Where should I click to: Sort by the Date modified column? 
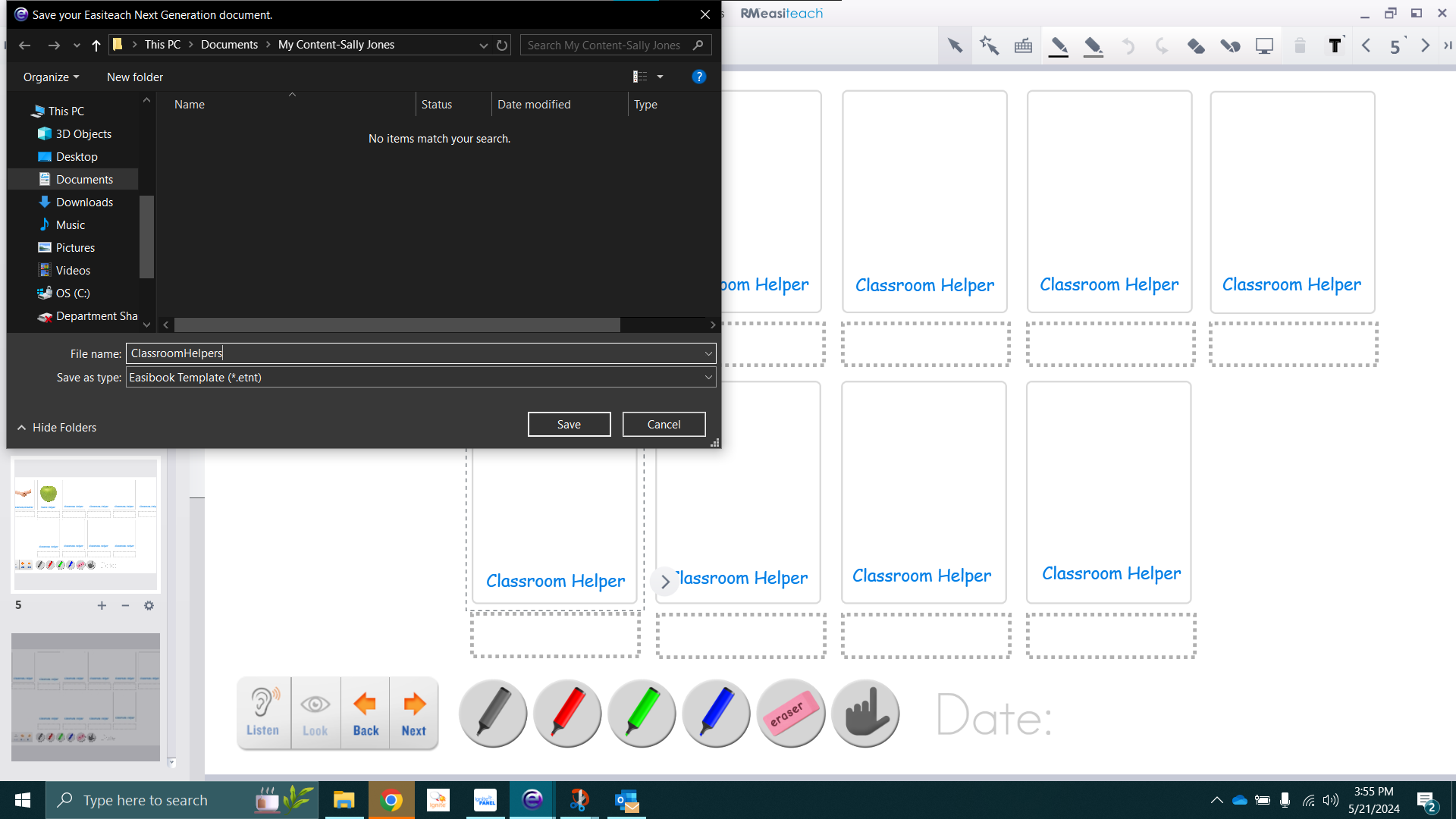pos(534,104)
